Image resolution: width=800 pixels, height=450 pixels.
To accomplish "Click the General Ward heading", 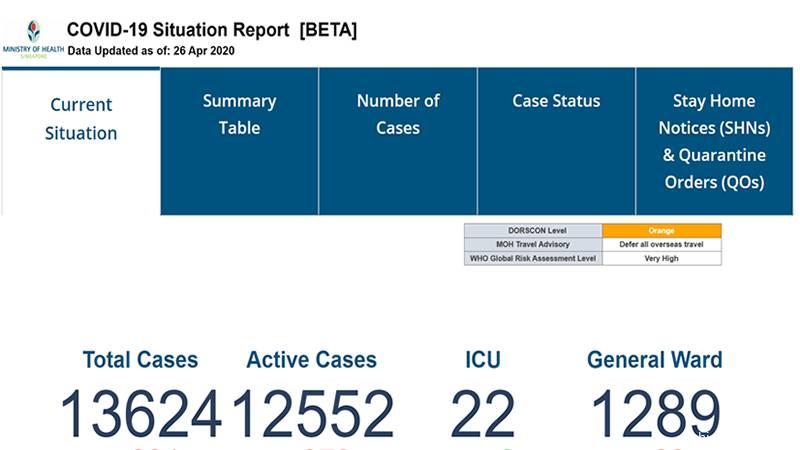I will point(654,360).
